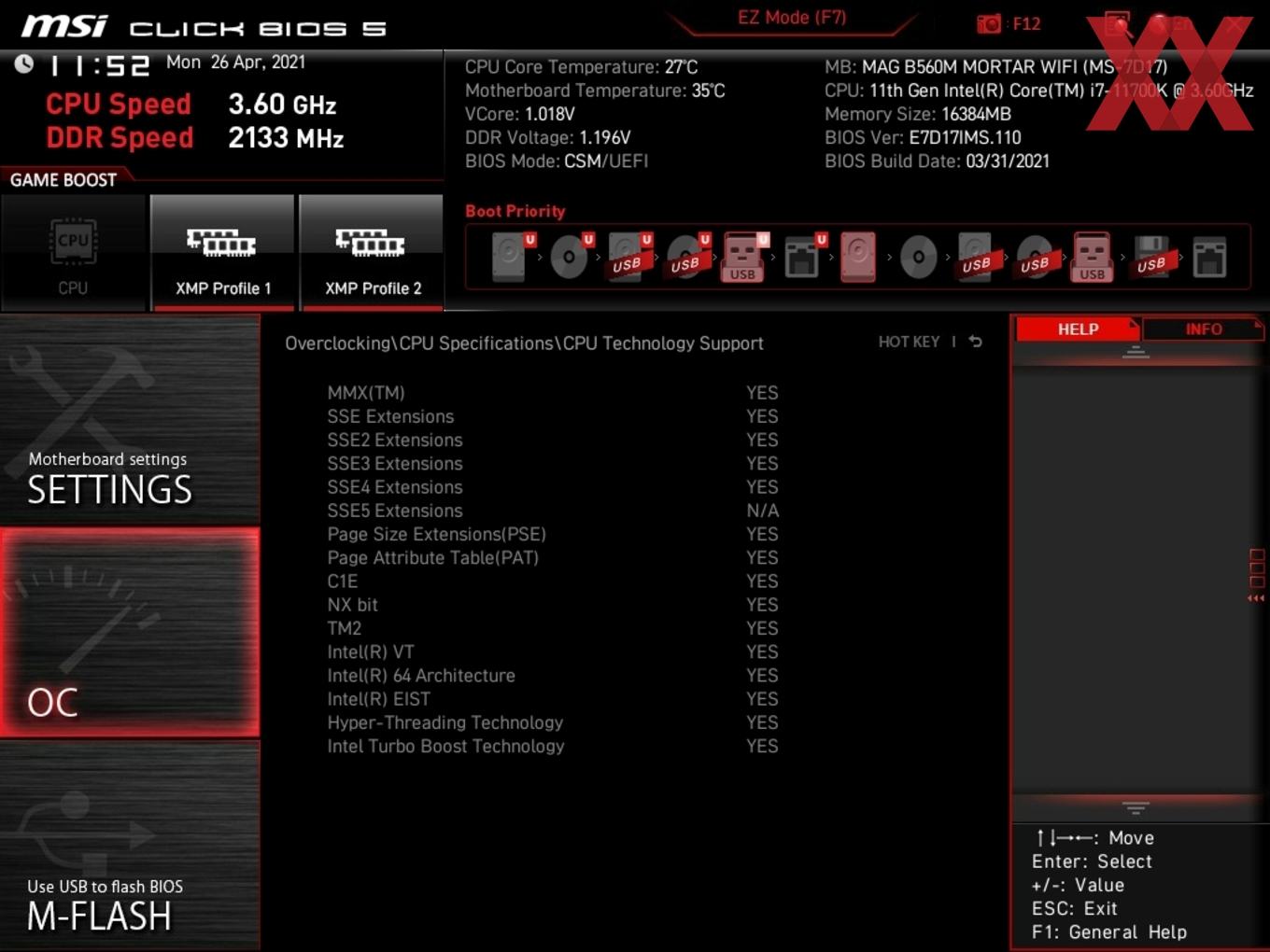1270x952 pixels.
Task: Click the back arrow beside HOT KEY
Action: (975, 342)
